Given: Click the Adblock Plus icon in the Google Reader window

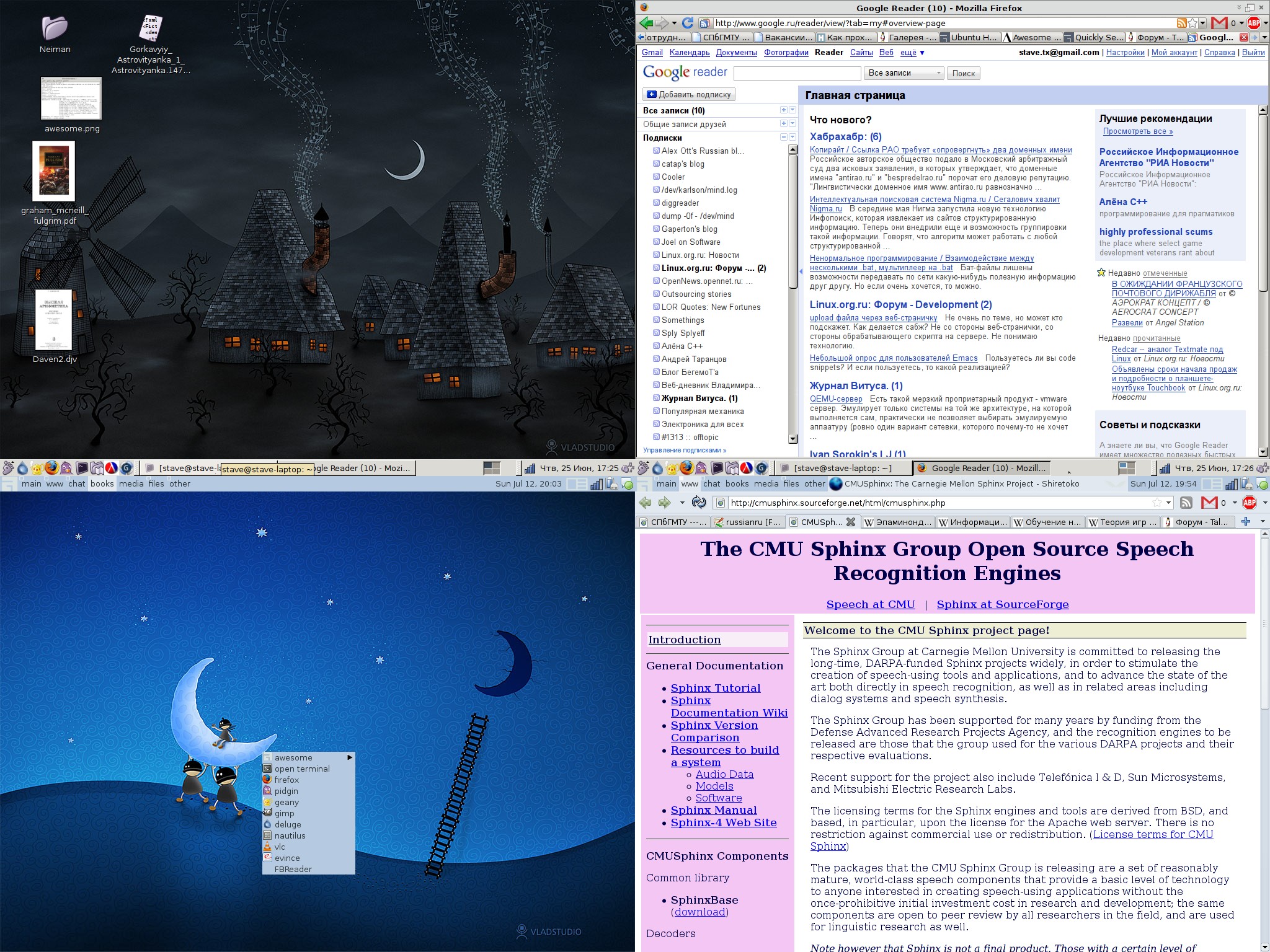Looking at the screenshot, I should [x=1254, y=23].
